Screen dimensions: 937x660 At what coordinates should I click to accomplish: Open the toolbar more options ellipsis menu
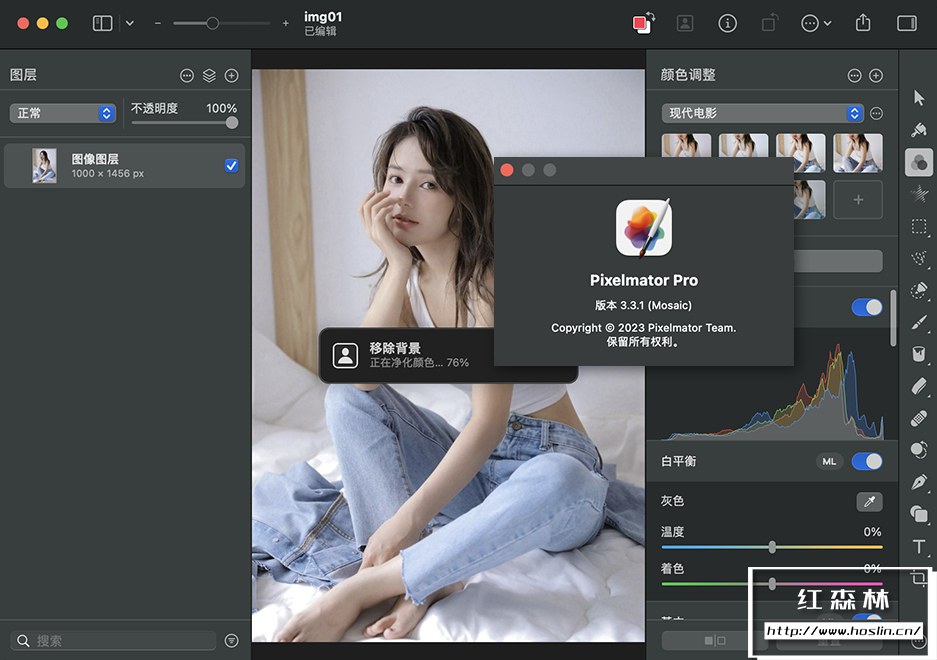815,23
